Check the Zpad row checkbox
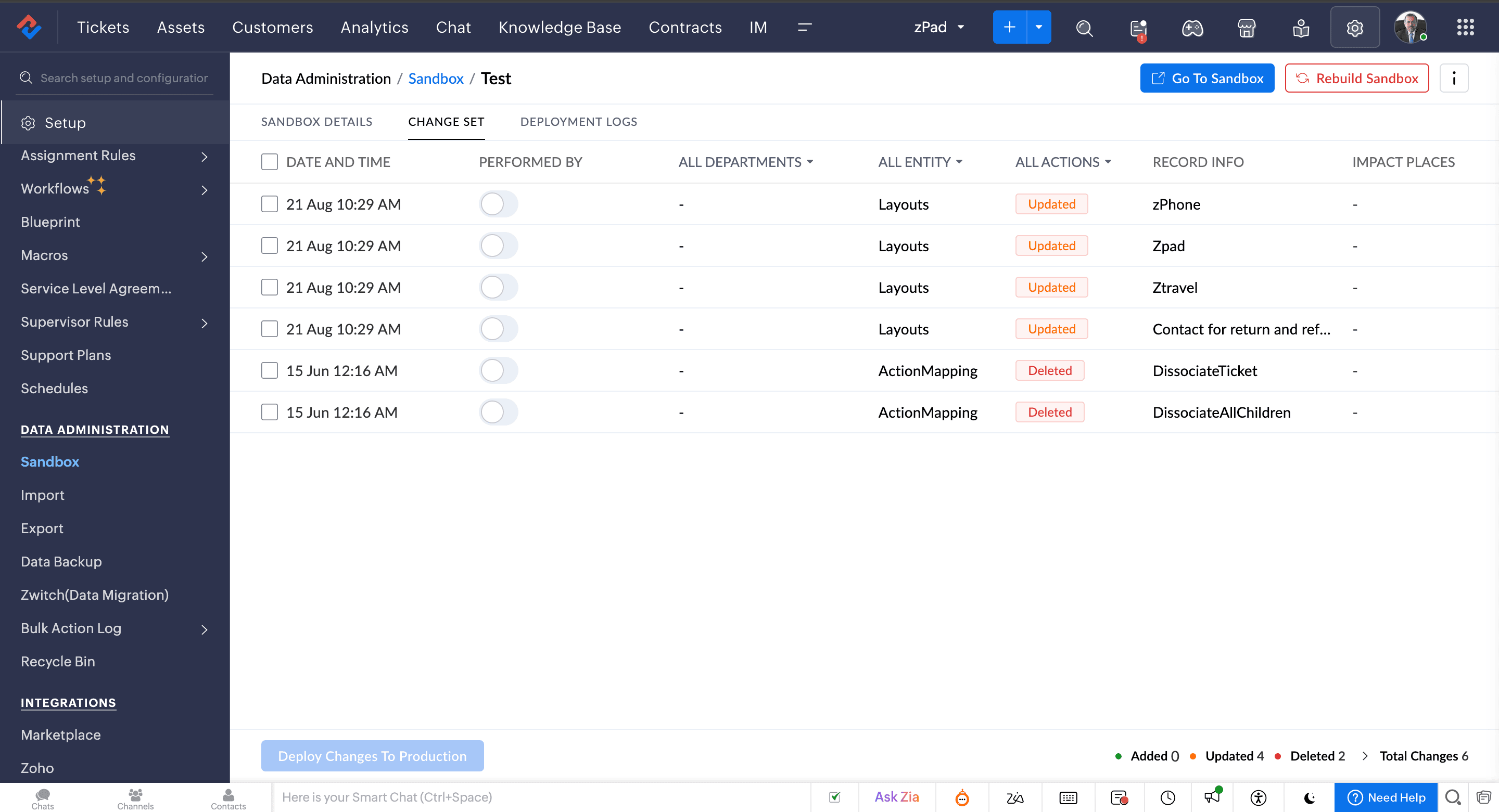 click(270, 246)
